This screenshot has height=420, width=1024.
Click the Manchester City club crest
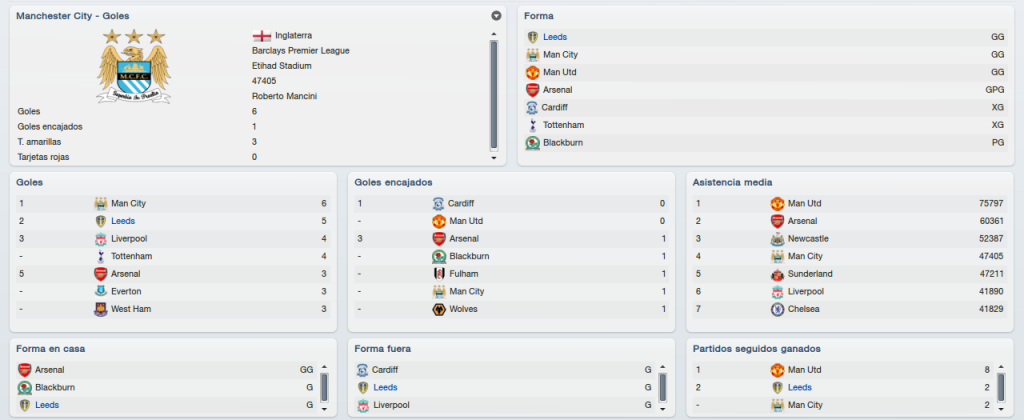tap(134, 66)
